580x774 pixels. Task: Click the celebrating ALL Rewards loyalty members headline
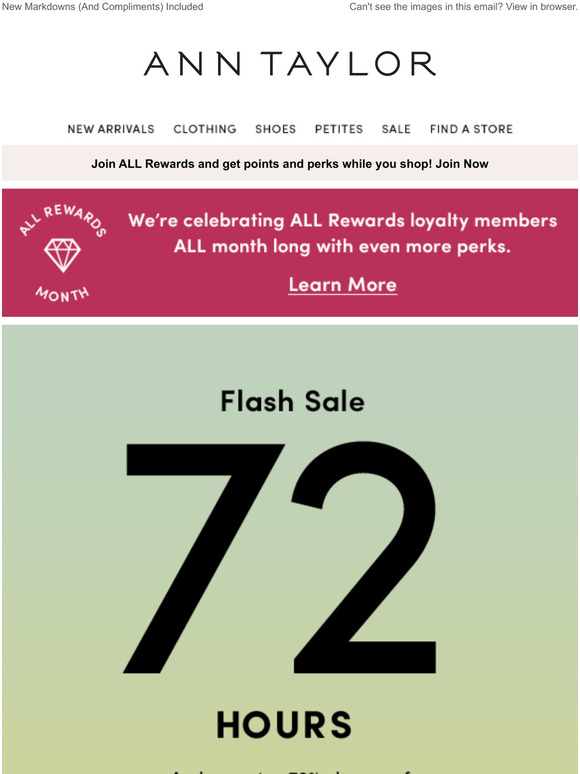[x=343, y=220]
